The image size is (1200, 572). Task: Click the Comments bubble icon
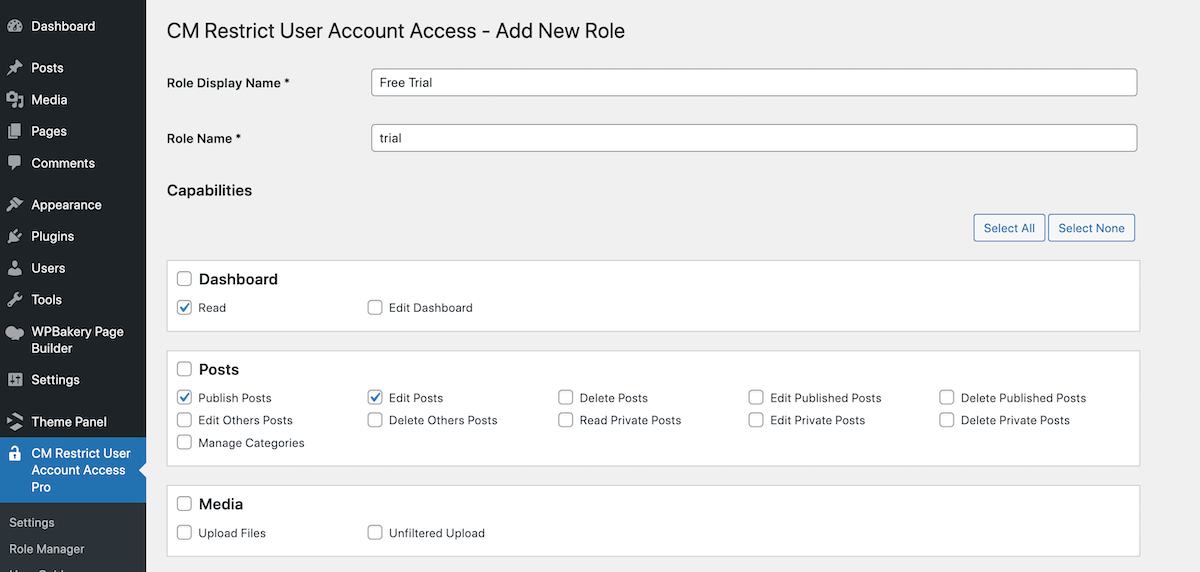point(14,163)
